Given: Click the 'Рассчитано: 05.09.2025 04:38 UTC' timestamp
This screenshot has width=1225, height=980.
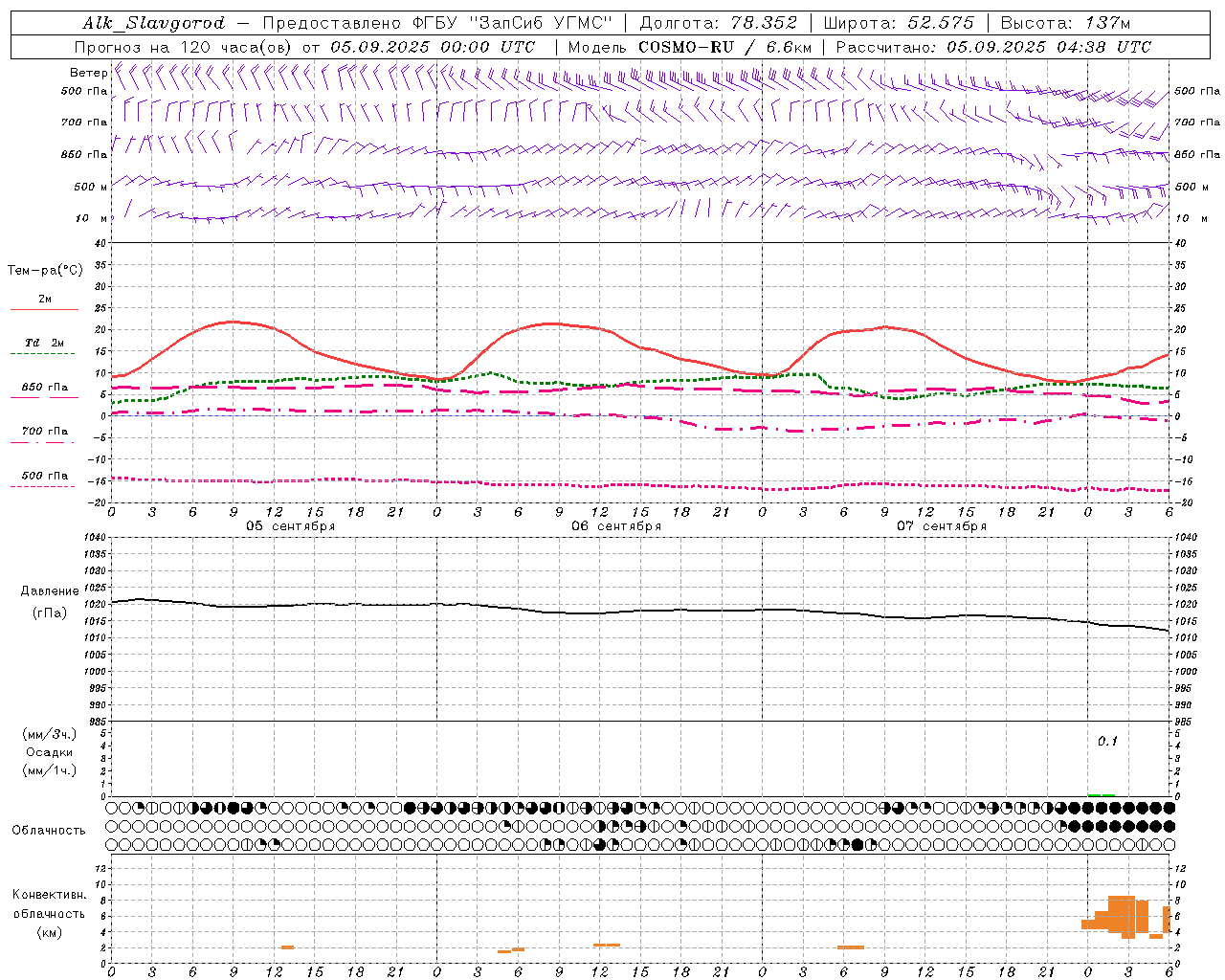Looking at the screenshot, I should pos(993,47).
